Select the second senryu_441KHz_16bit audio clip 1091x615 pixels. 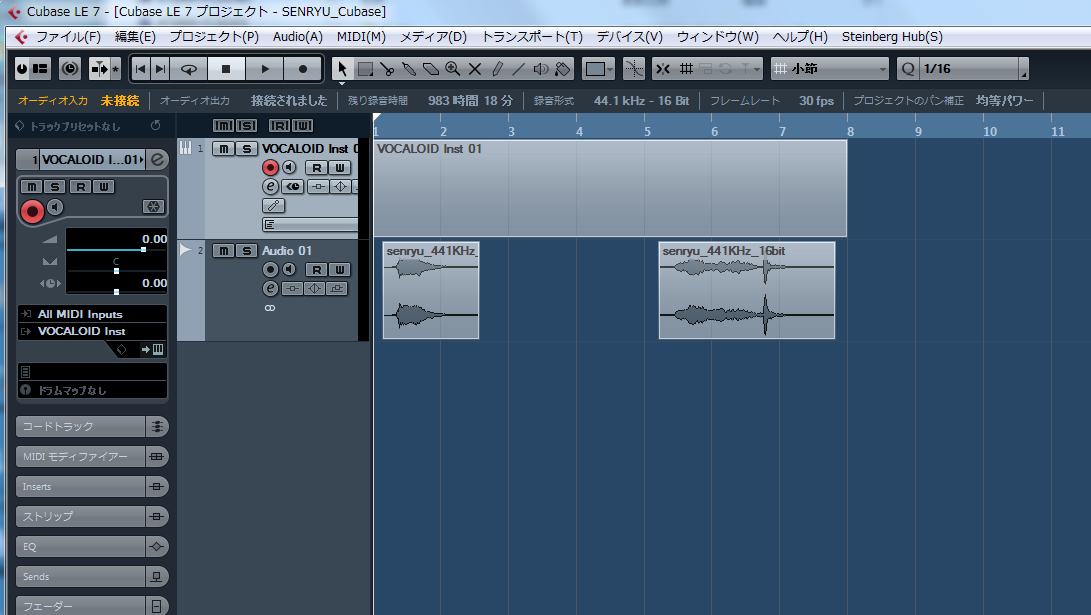click(x=747, y=290)
